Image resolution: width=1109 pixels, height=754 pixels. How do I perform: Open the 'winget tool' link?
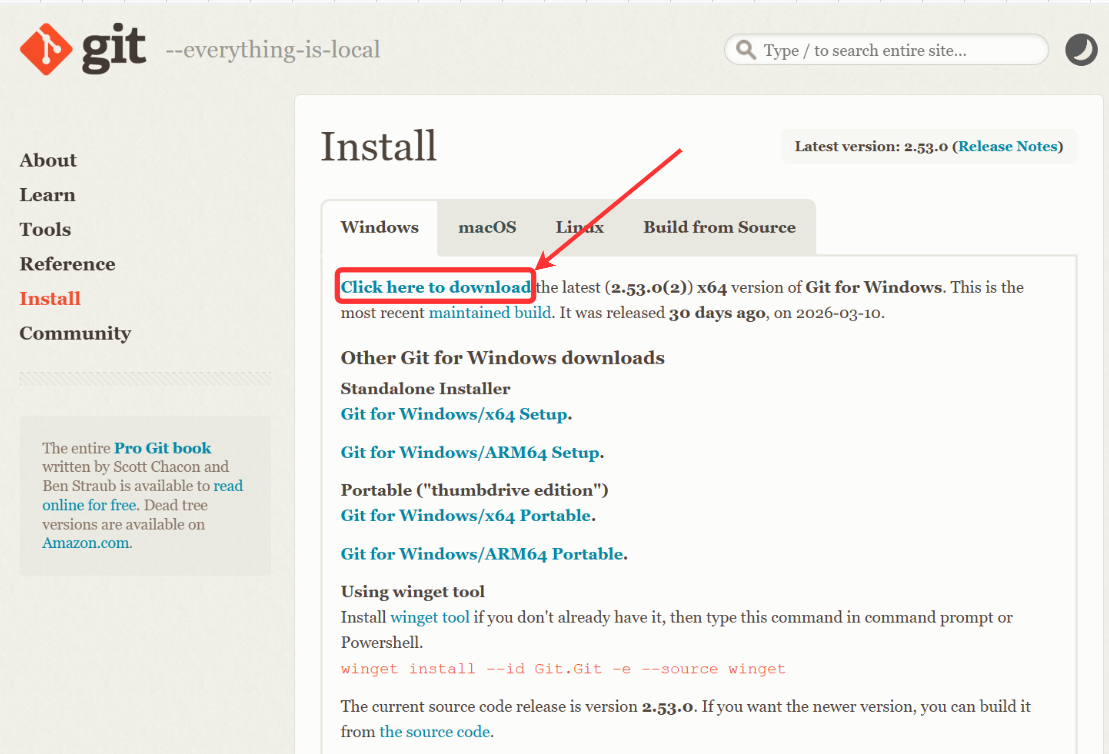click(x=430, y=617)
